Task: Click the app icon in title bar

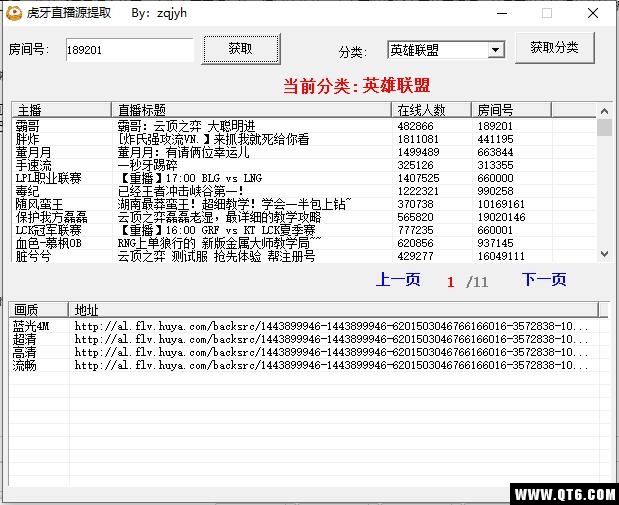Action: [x=14, y=13]
